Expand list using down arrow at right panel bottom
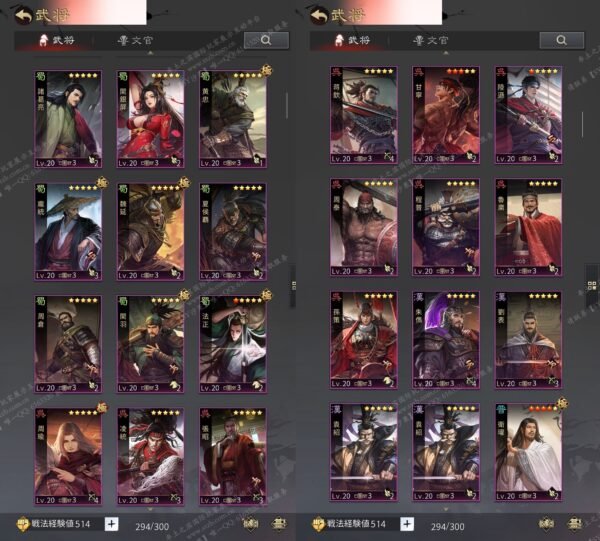Image resolution: width=600 pixels, height=541 pixels. (446, 507)
